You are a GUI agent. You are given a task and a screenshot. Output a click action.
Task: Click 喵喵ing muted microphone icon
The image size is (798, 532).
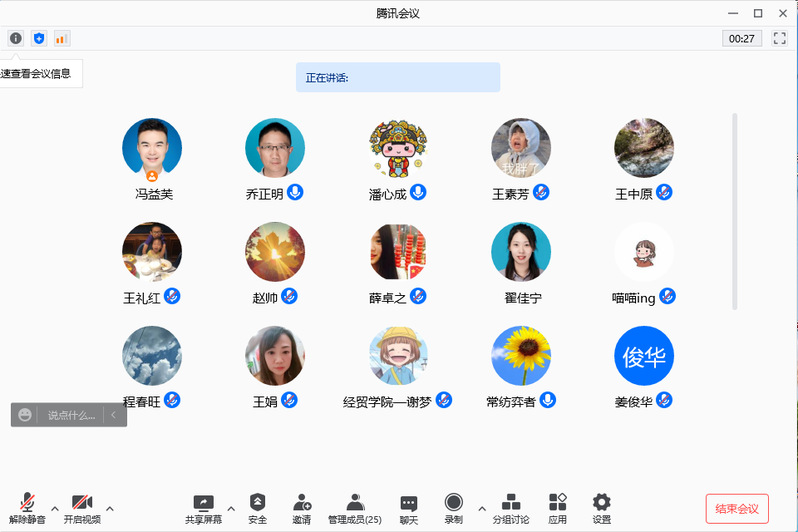[667, 296]
